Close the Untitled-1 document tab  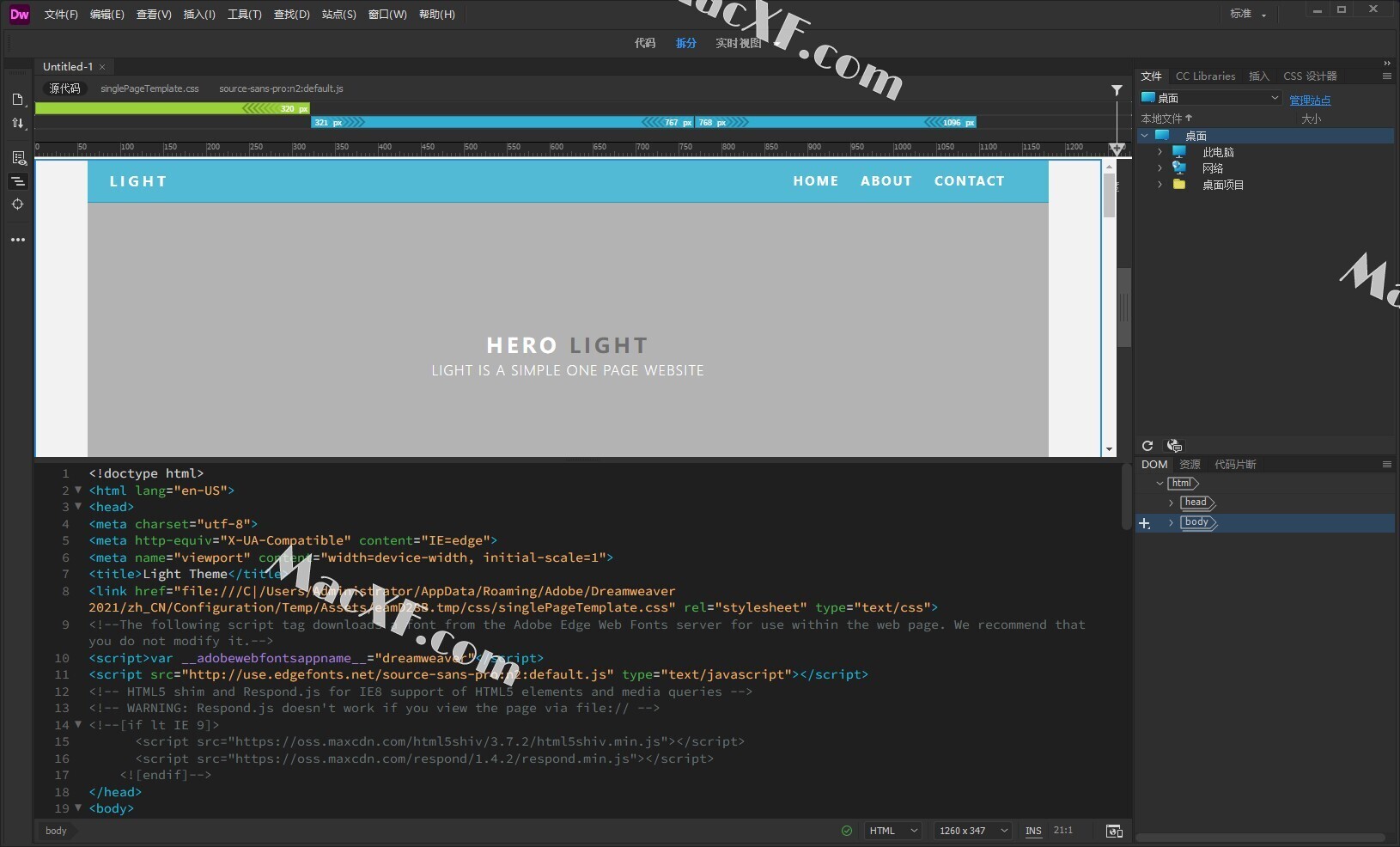coord(102,67)
